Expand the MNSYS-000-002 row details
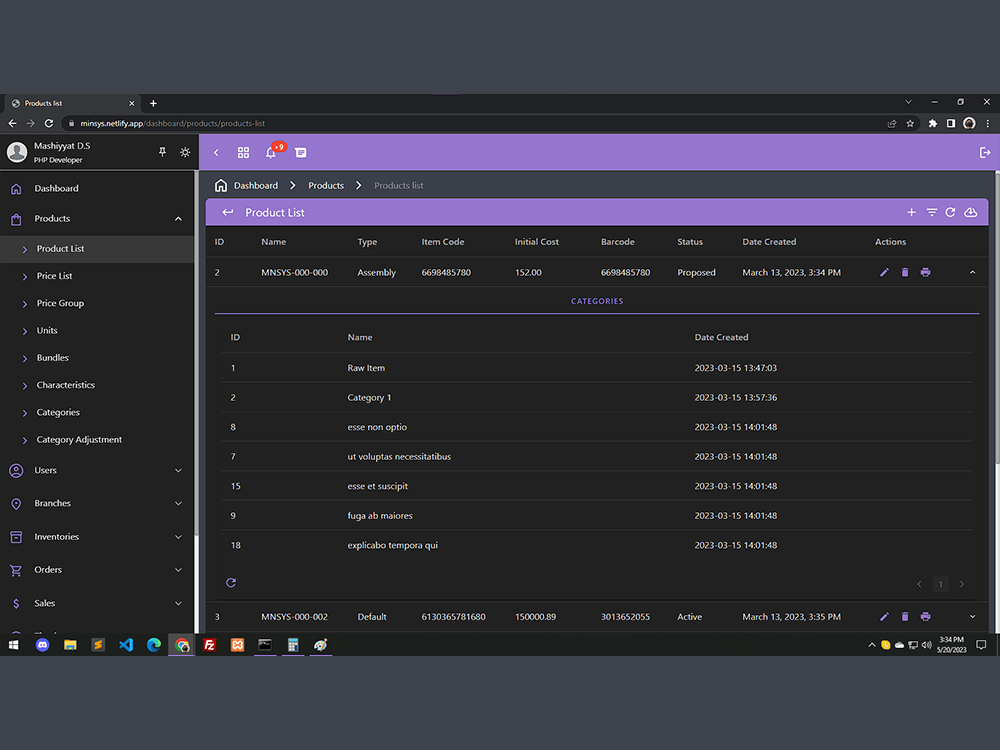 (x=973, y=617)
